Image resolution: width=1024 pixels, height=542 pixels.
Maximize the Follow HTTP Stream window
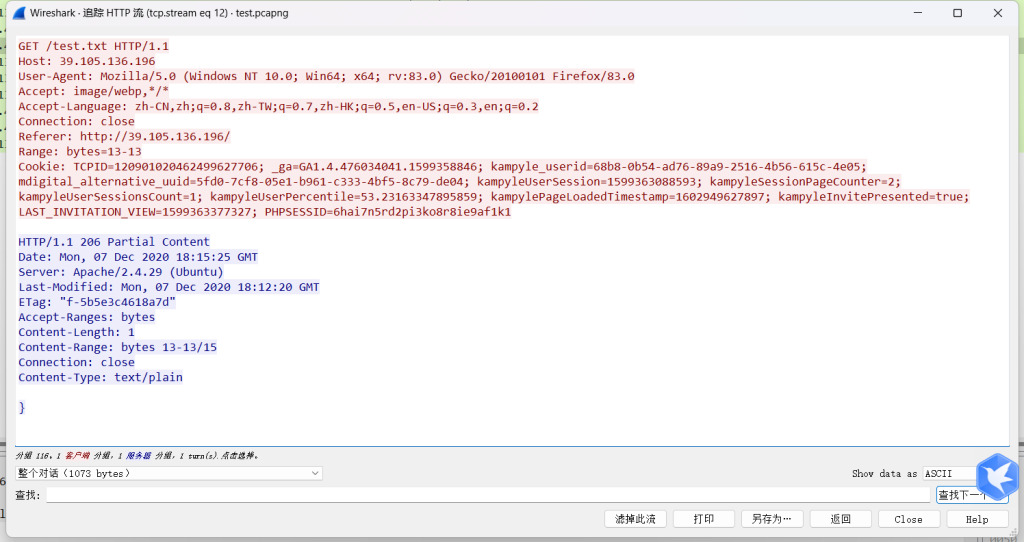pos(957,14)
